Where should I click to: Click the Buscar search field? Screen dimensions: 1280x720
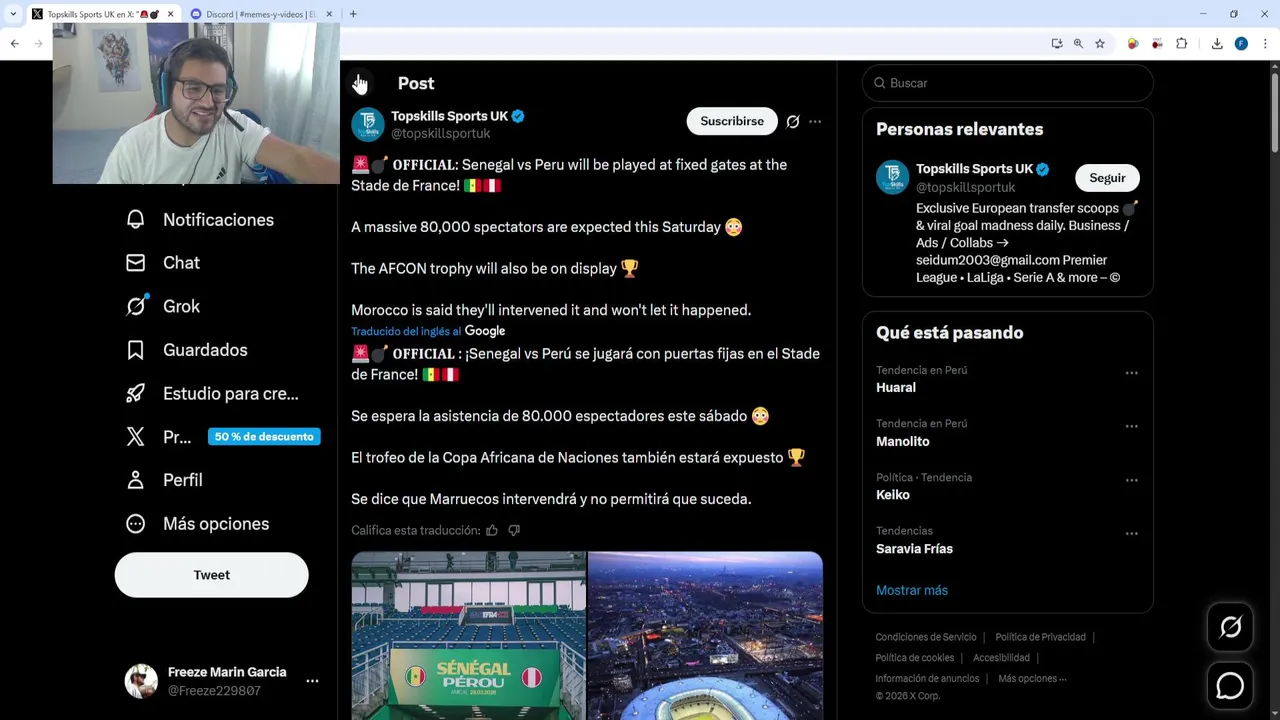click(1008, 83)
